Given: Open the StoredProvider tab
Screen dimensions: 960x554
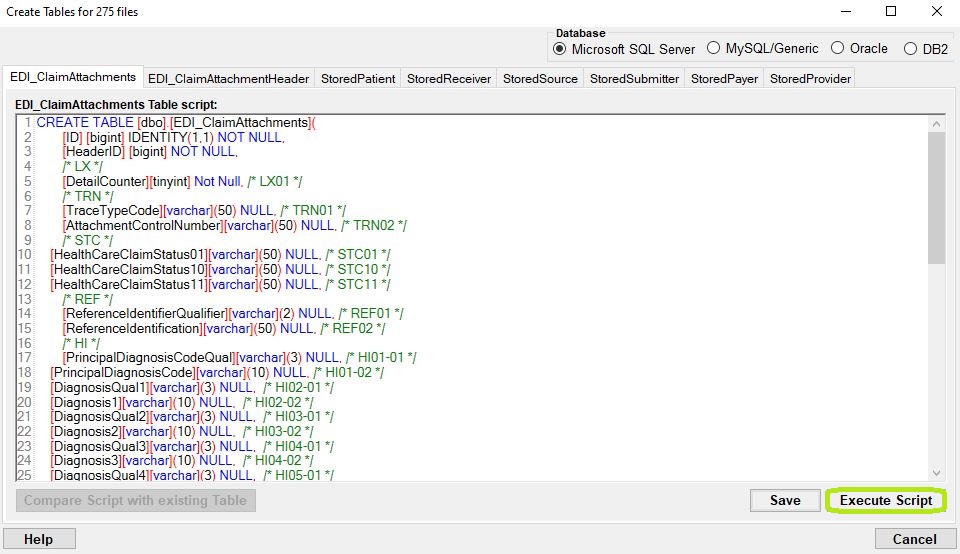Looking at the screenshot, I should click(810, 79).
